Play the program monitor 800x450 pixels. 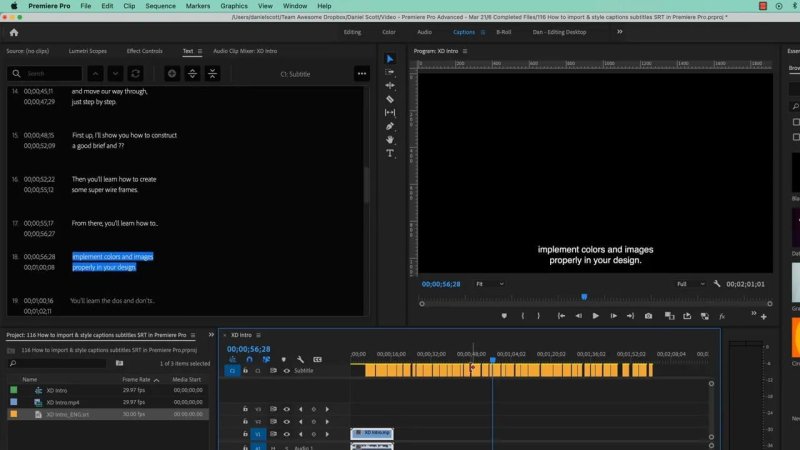click(595, 316)
